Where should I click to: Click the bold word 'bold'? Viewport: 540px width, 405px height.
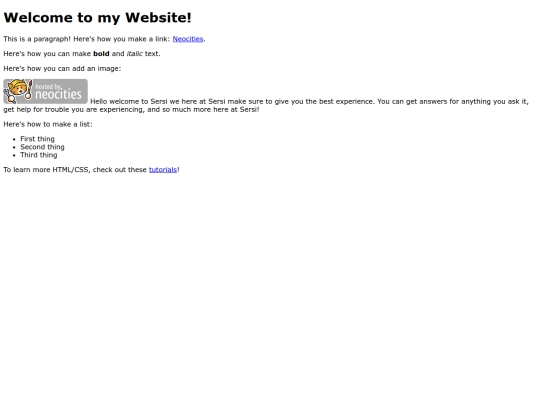point(101,54)
